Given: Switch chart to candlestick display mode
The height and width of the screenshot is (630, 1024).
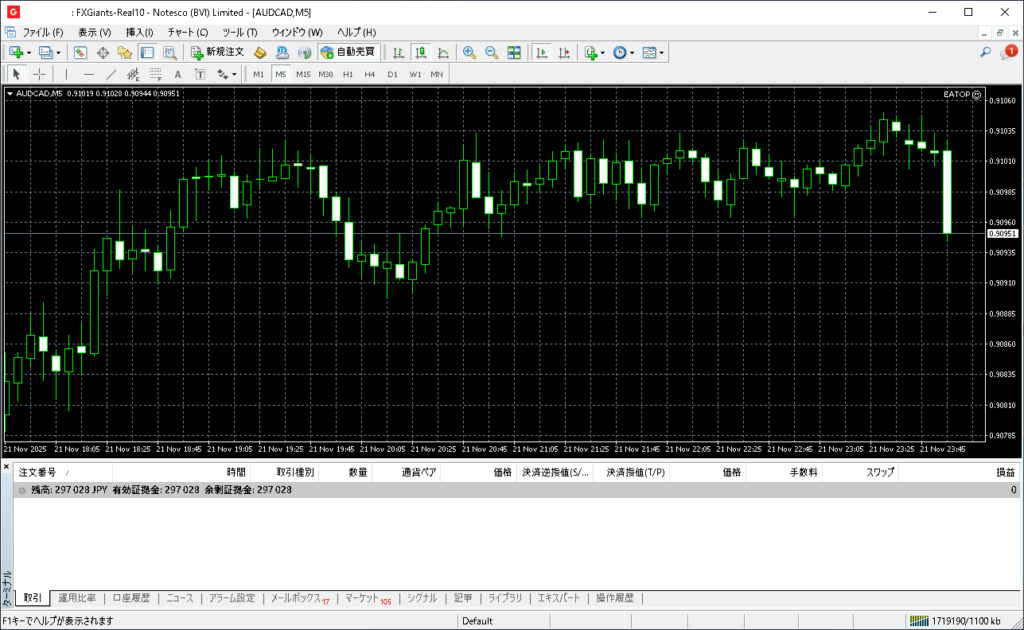Looking at the screenshot, I should pyautogui.click(x=421, y=52).
